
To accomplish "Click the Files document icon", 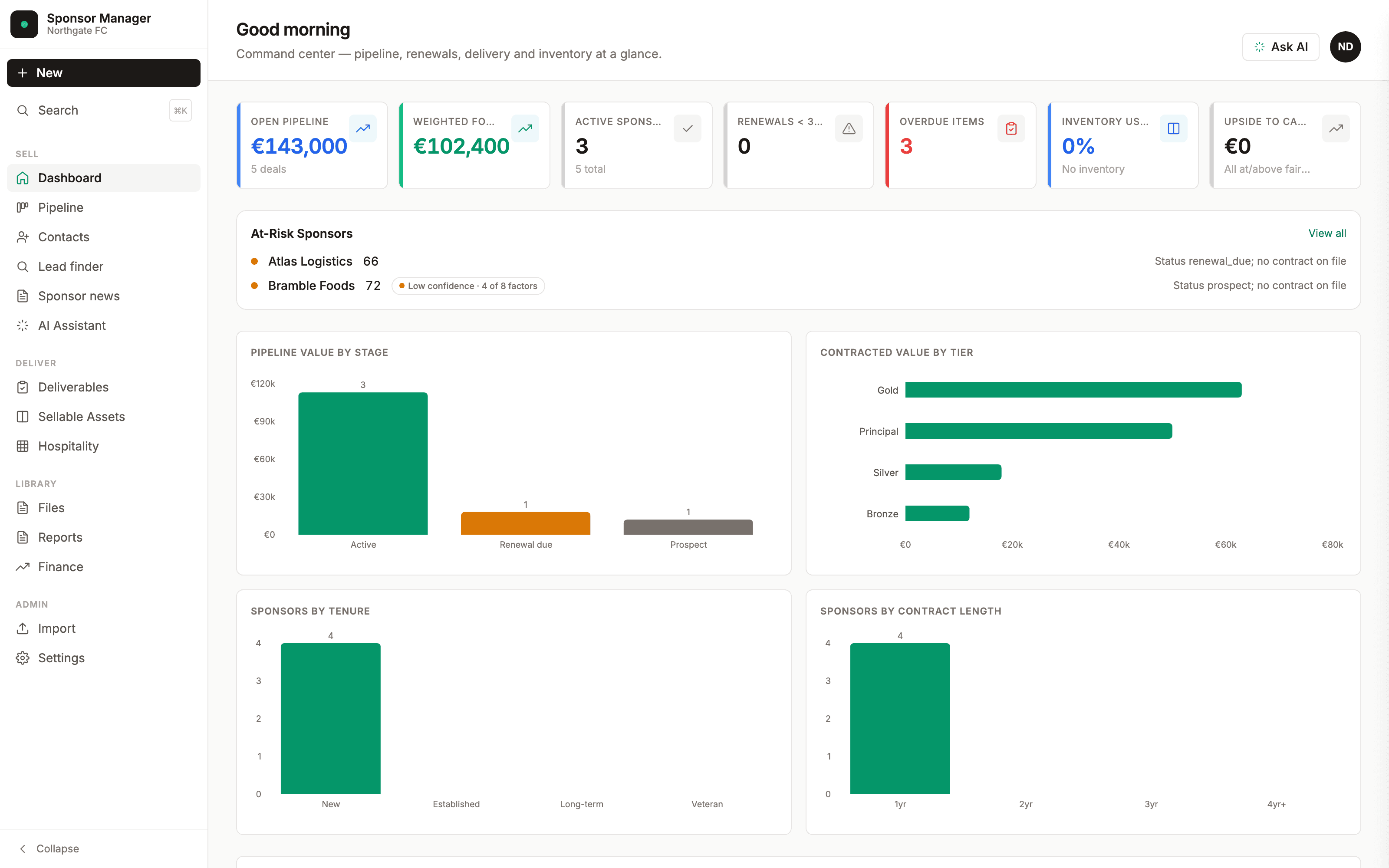I will click(x=23, y=508).
